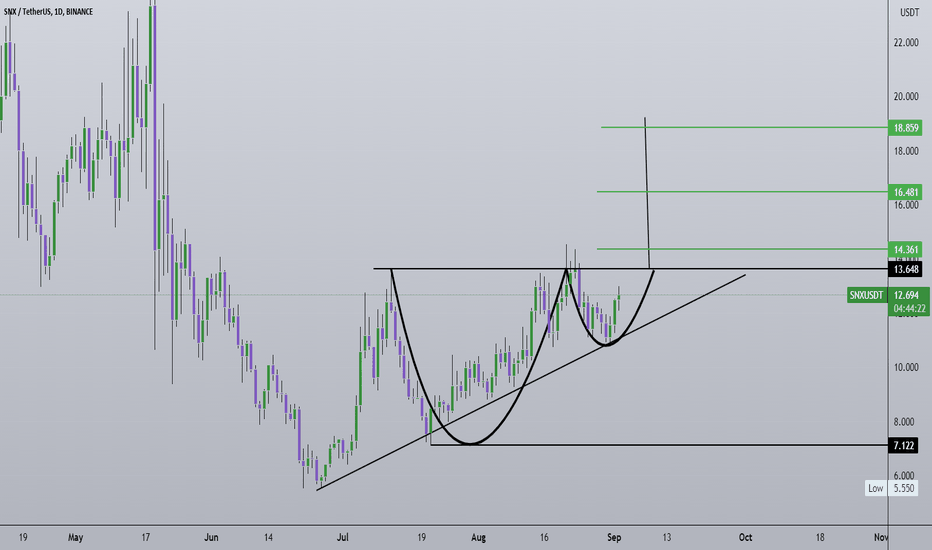Click the 8.000 price axis value

click(x=903, y=422)
